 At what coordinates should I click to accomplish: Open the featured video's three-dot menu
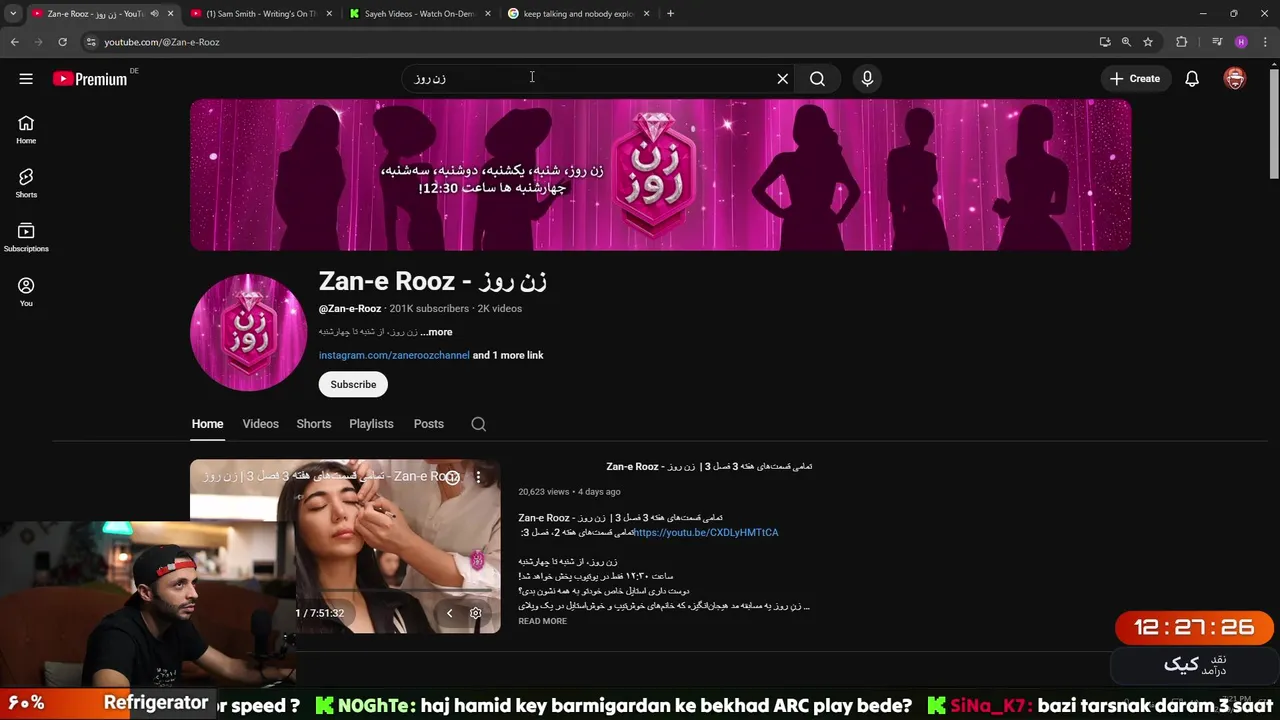tap(478, 477)
